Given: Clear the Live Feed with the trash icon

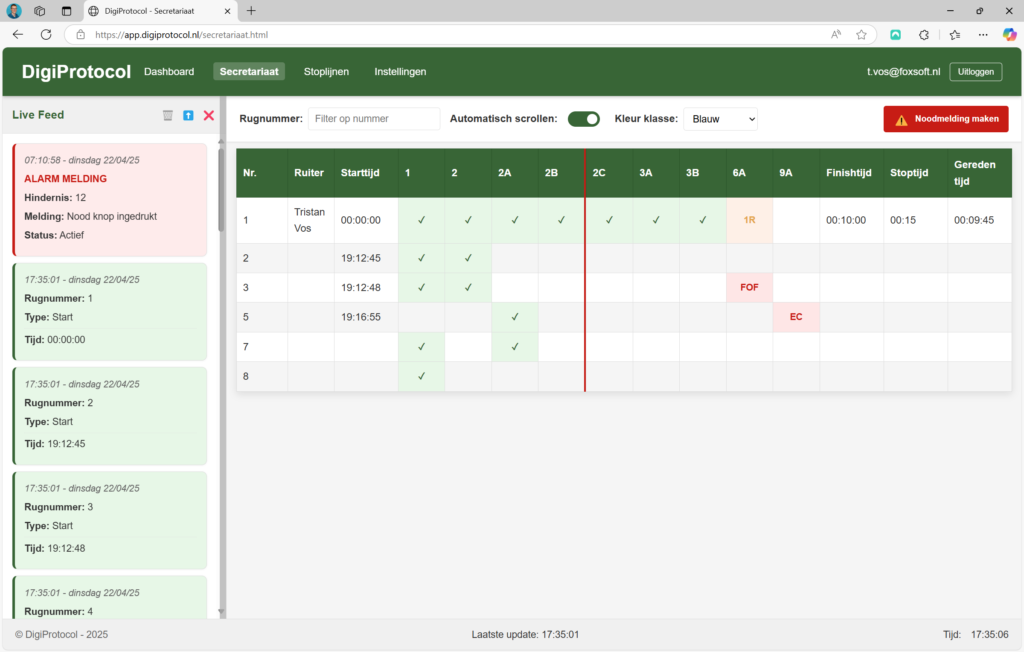Looking at the screenshot, I should (168, 116).
